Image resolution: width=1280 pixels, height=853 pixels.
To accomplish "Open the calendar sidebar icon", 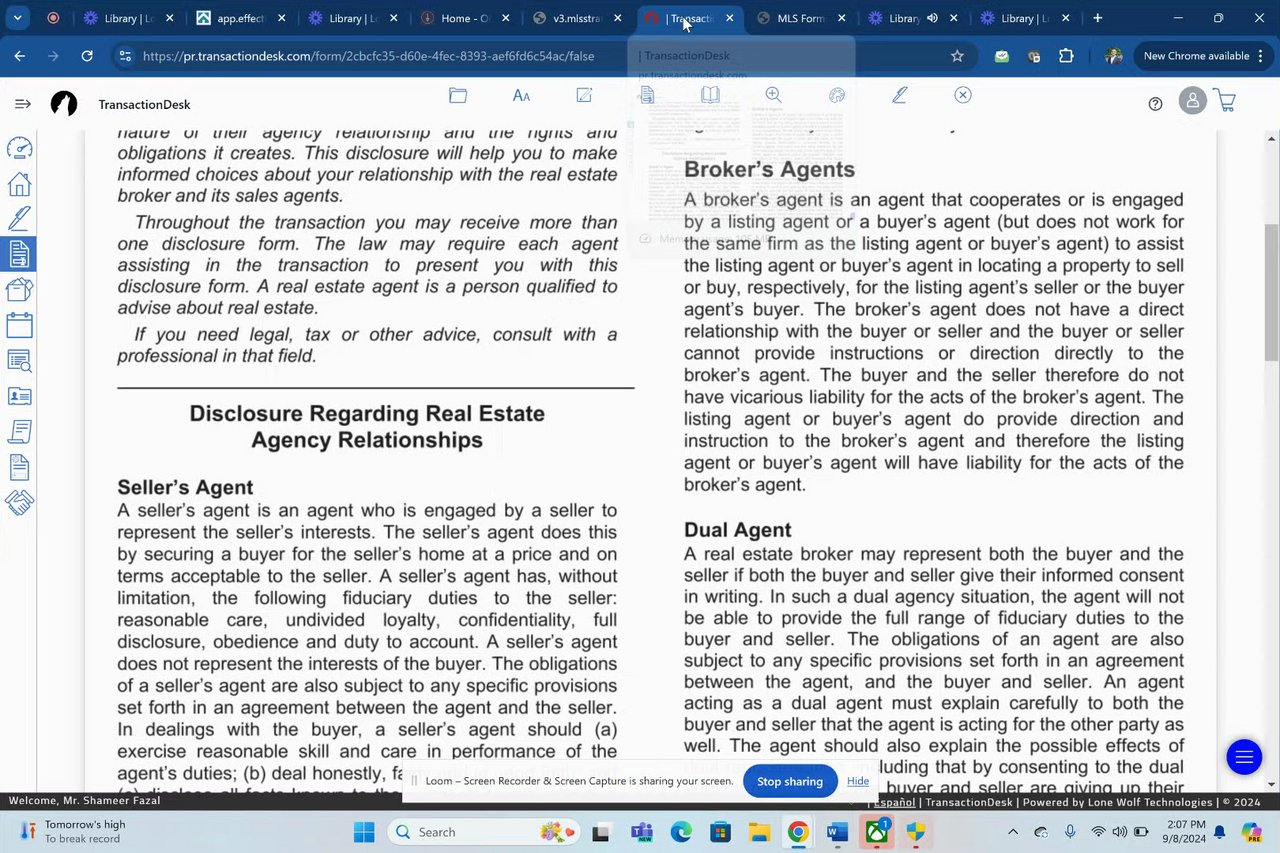I will [x=19, y=325].
